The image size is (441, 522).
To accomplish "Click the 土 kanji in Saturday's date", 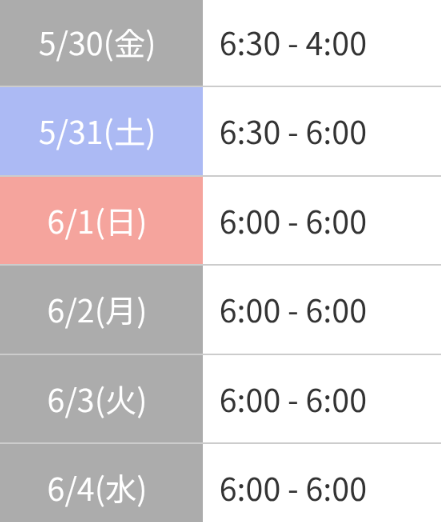I will click(x=130, y=133).
